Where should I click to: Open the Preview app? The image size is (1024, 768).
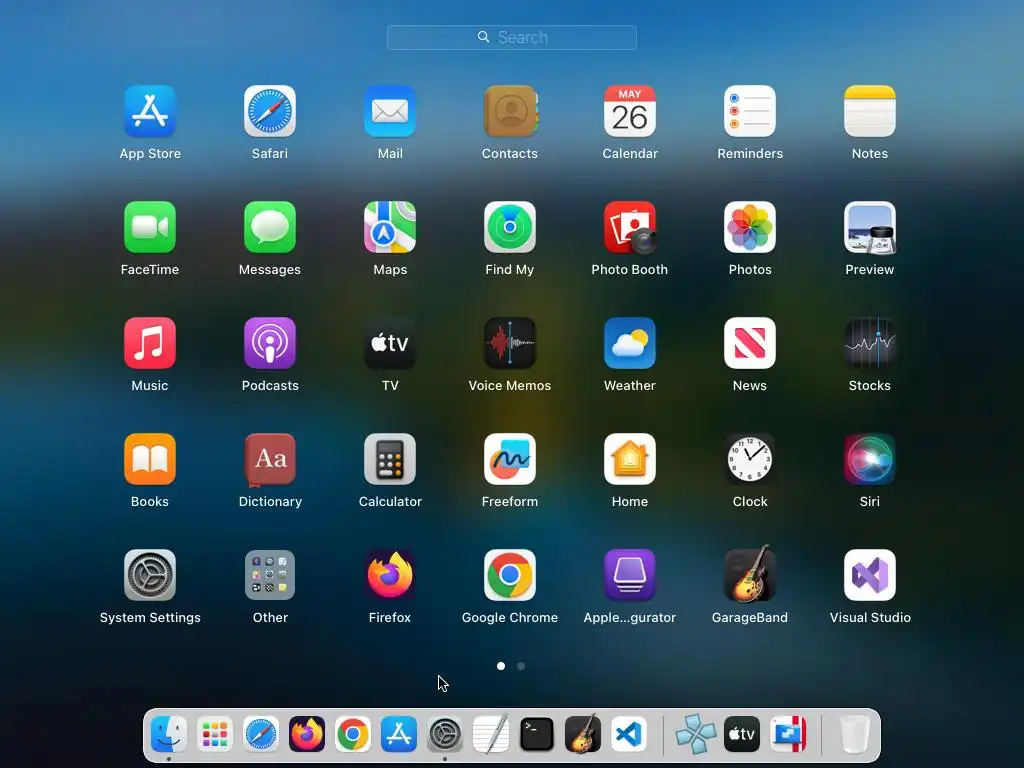pos(870,227)
